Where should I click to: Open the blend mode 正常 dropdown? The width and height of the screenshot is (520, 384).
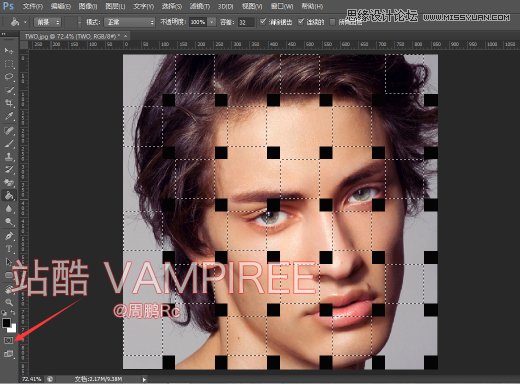pos(130,22)
